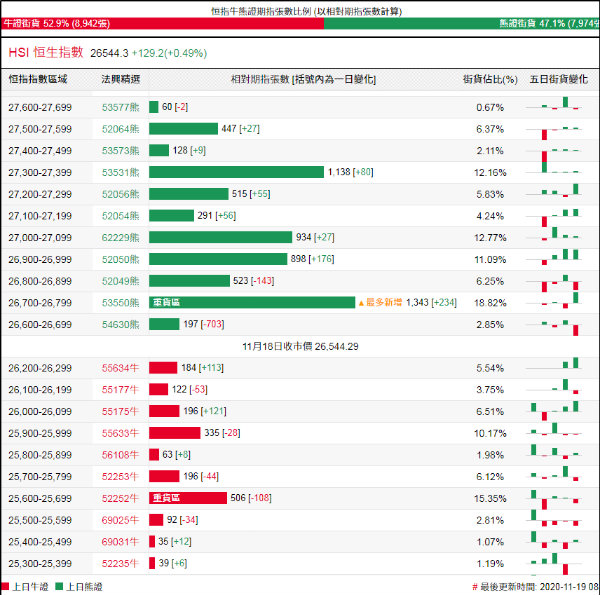The image size is (600, 595).
Task: Open bear certificate link 52054熊
Action: pos(121,216)
